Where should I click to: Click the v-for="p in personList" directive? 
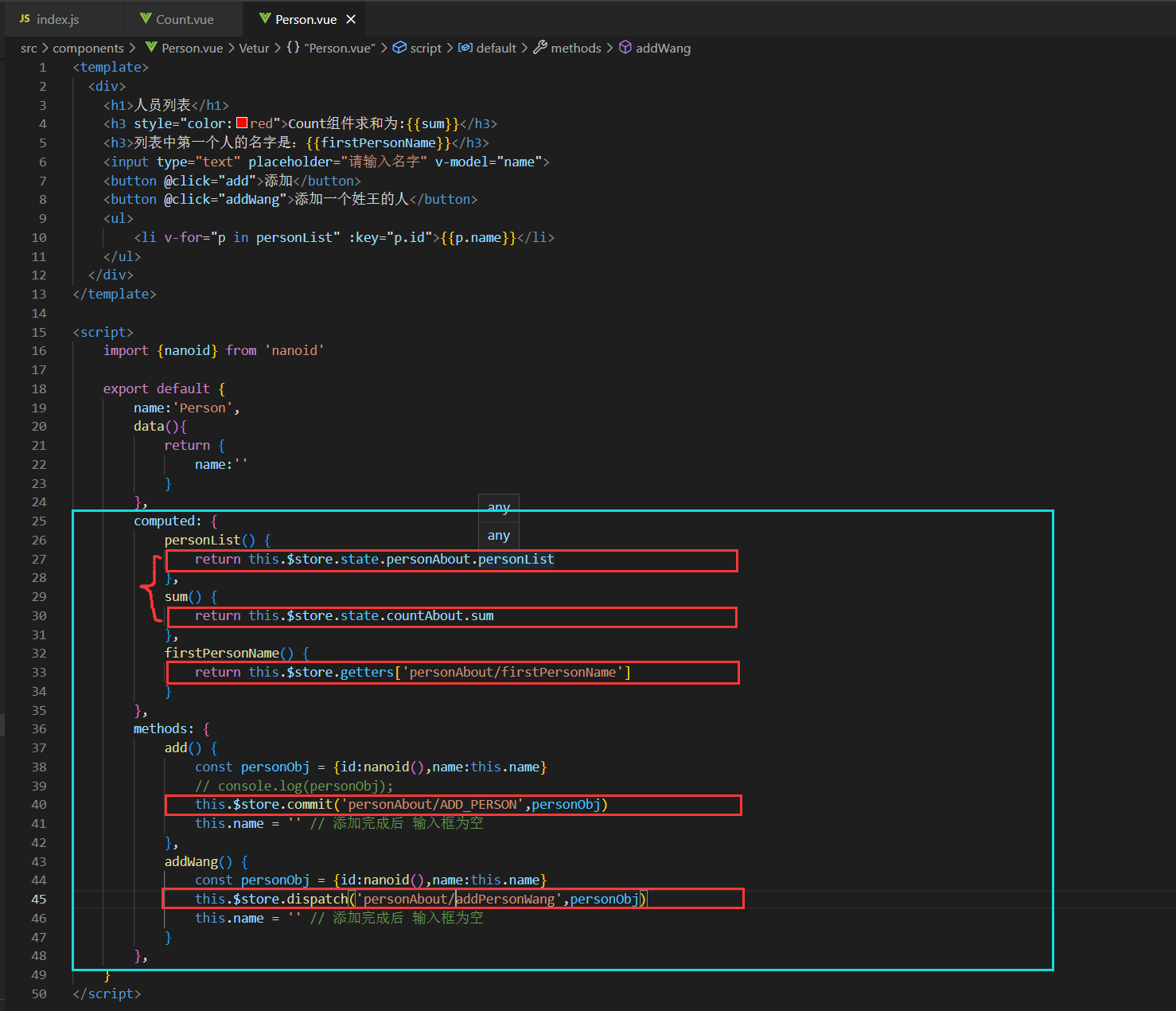pos(252,238)
